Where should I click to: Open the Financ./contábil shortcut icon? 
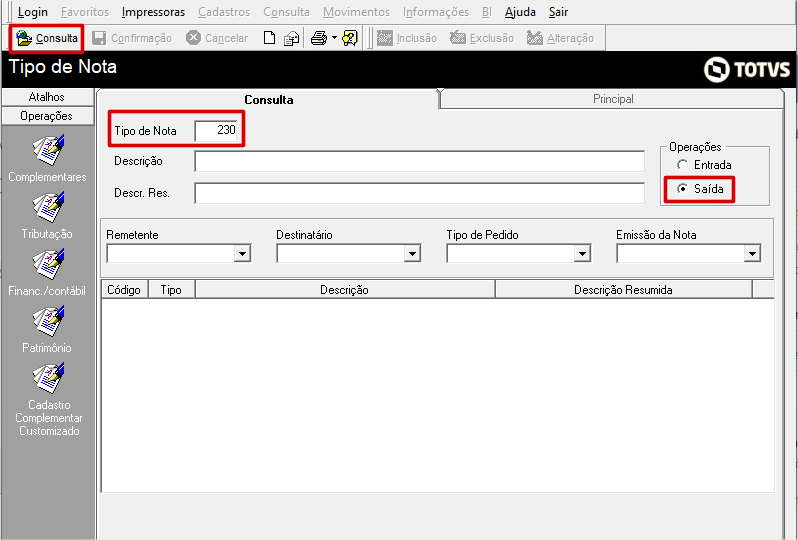[48, 264]
